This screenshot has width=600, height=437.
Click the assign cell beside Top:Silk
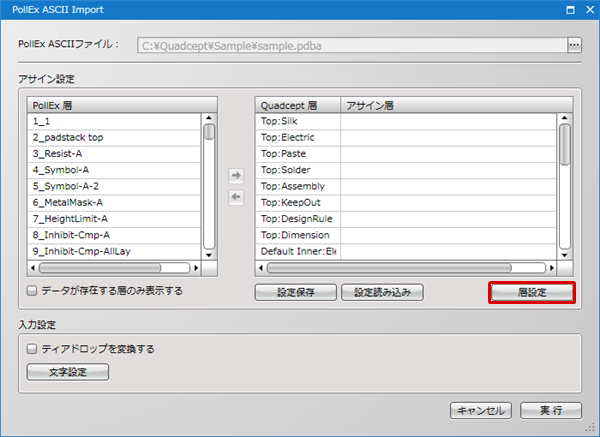pyautogui.click(x=448, y=121)
